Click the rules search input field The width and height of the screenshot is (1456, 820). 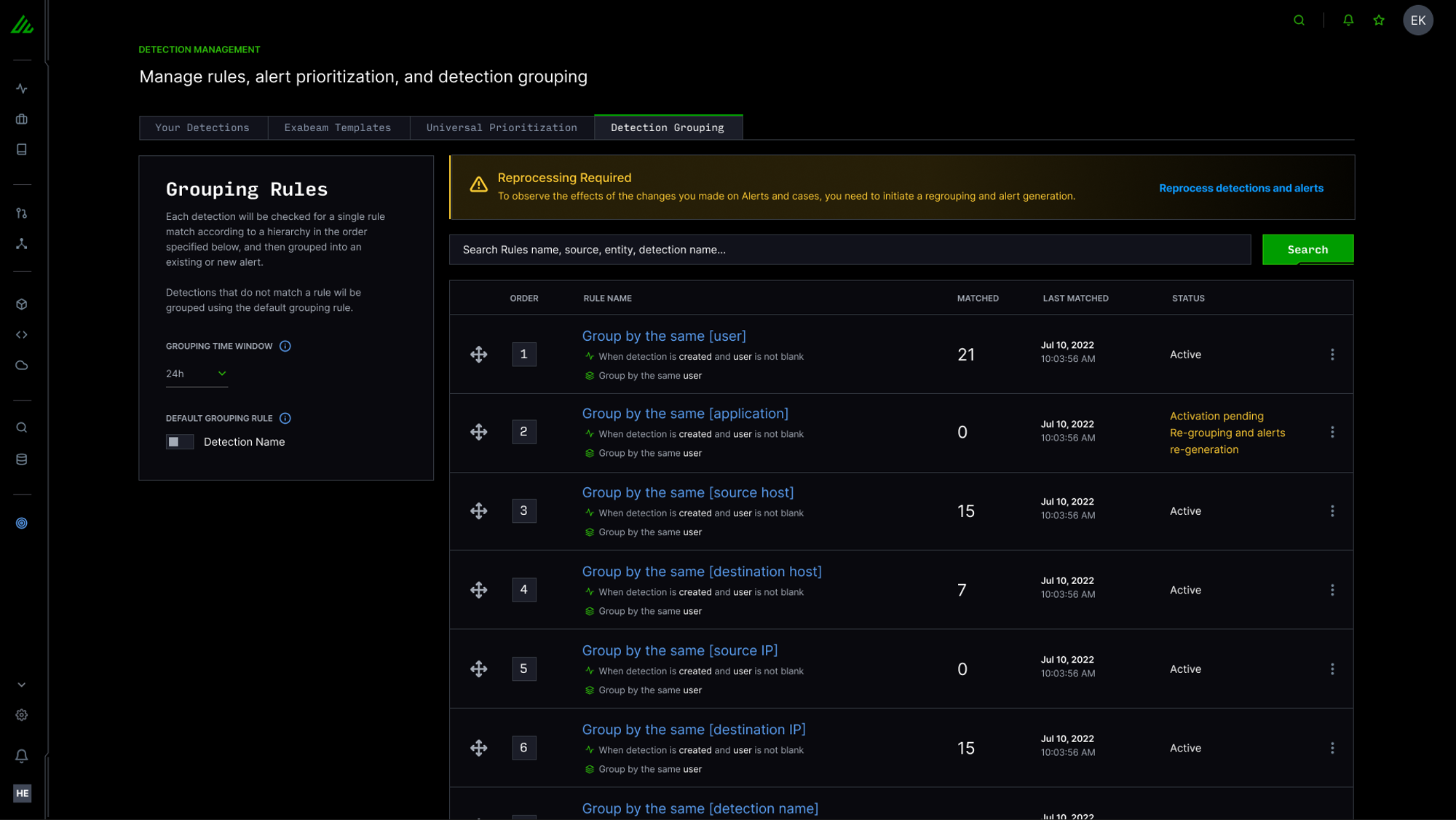click(850, 250)
